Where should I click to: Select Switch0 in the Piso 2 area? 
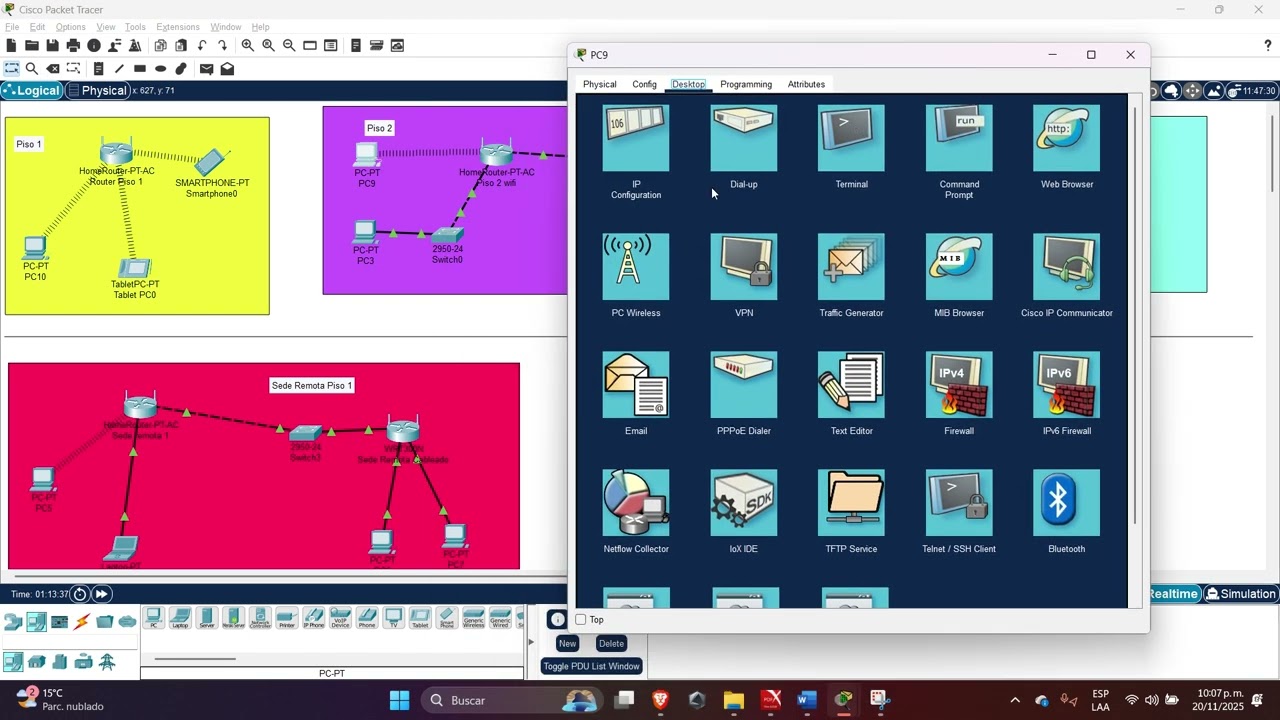pyautogui.click(x=447, y=236)
